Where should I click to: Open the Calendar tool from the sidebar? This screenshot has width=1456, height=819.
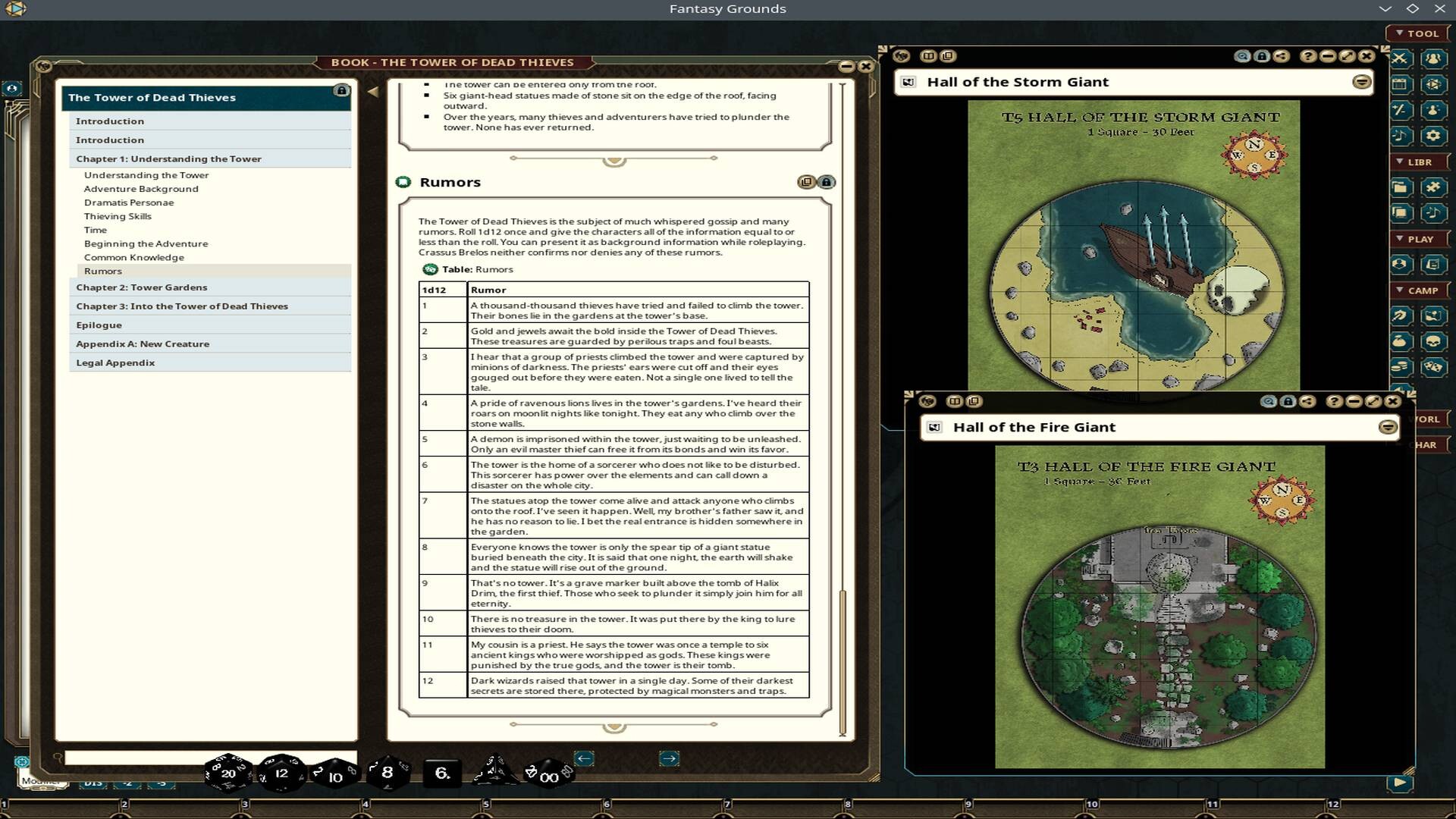point(1399,83)
